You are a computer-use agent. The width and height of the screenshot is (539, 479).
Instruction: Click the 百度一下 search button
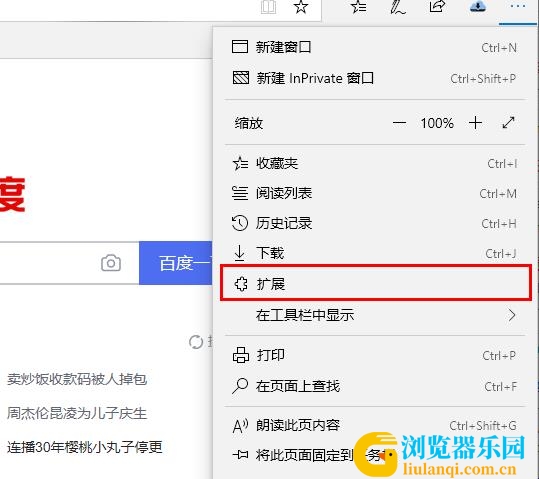(176, 263)
